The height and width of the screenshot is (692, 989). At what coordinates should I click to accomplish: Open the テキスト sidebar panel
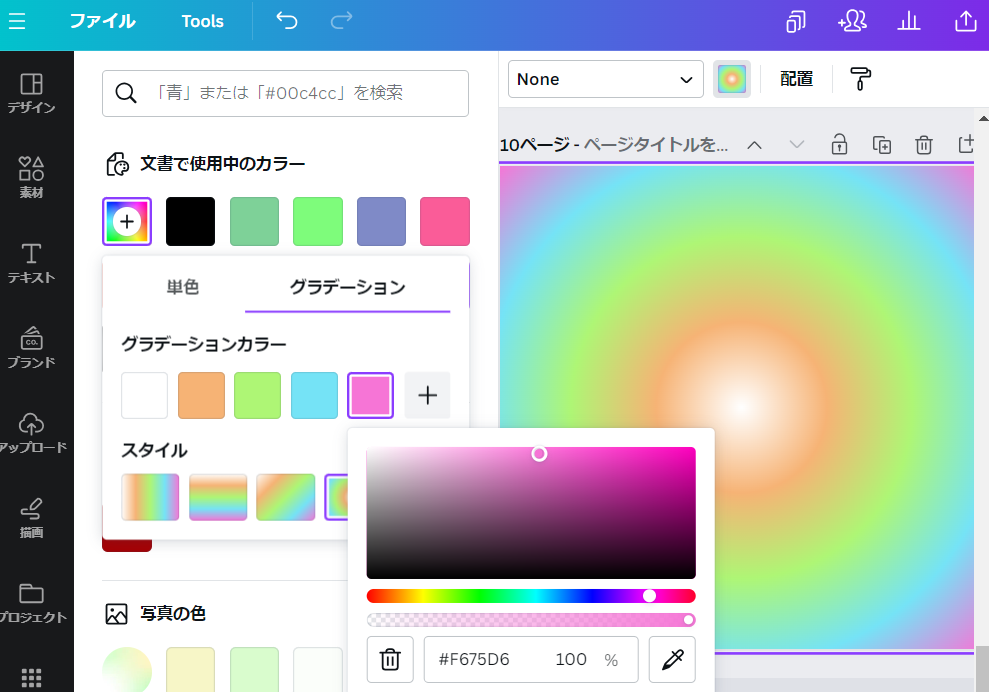[32, 263]
